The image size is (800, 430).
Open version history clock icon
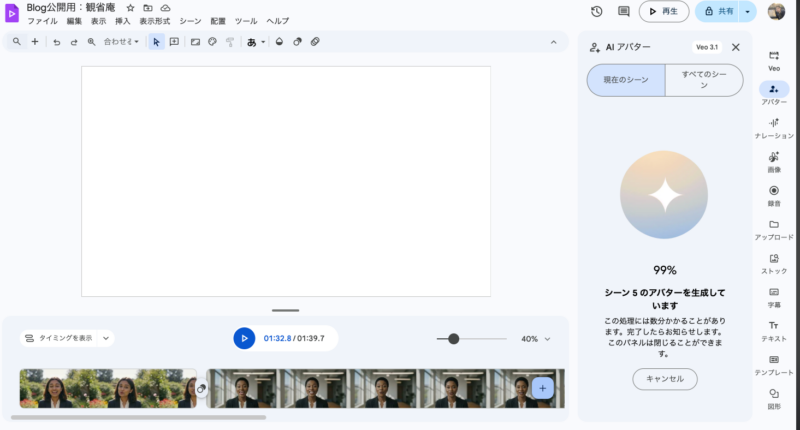click(596, 11)
